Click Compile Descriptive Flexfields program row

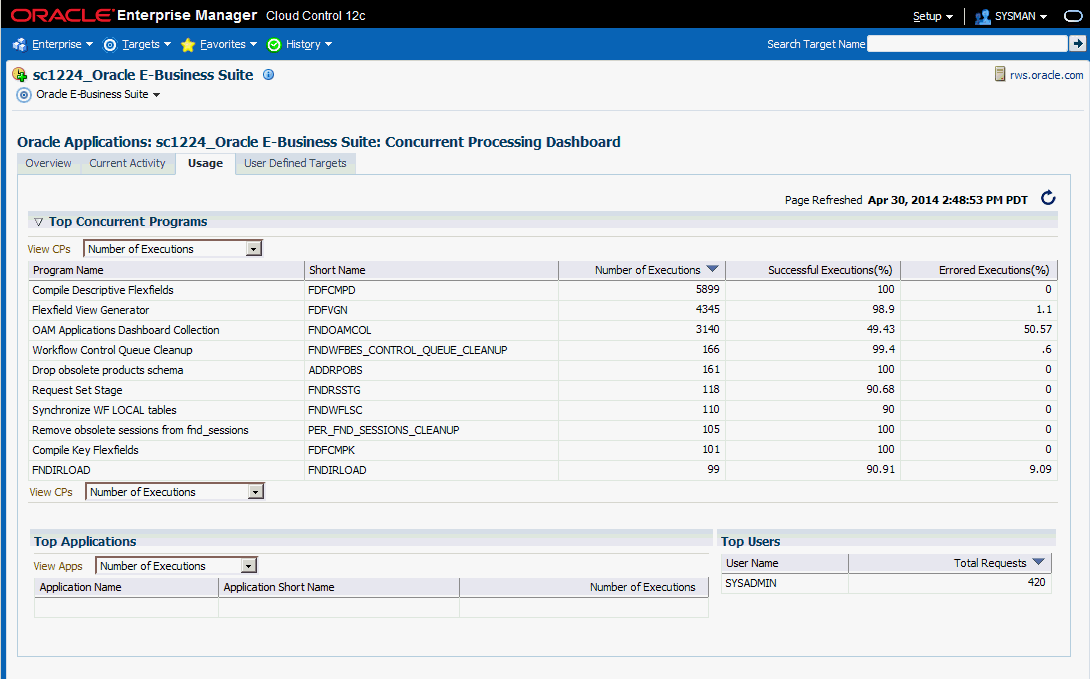tap(543, 290)
